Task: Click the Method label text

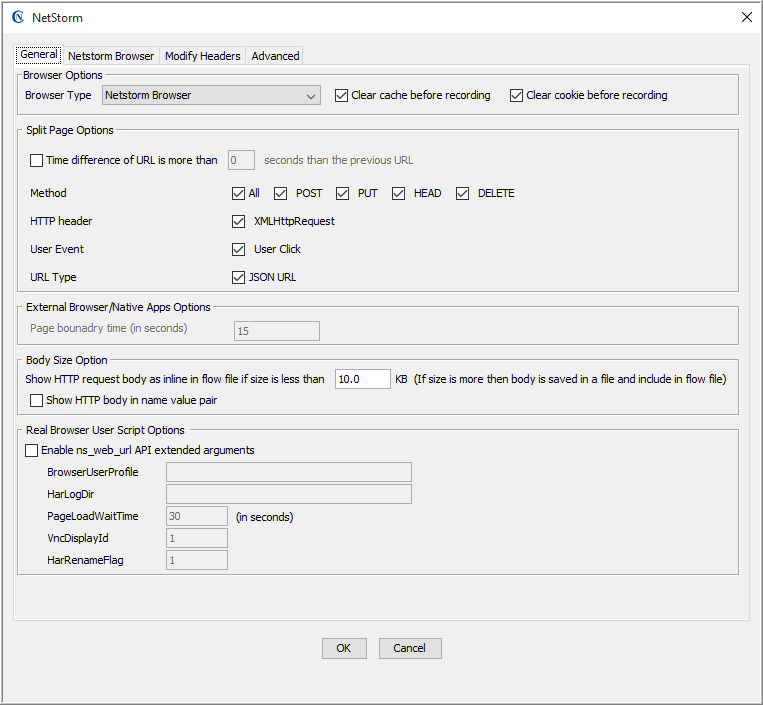Action: (48, 193)
